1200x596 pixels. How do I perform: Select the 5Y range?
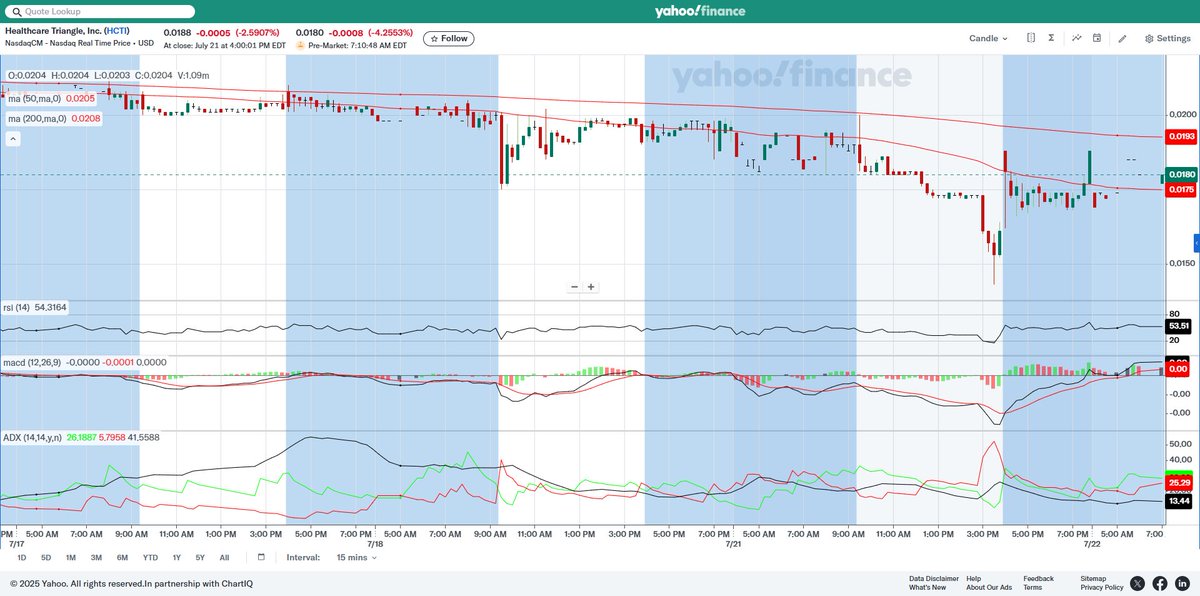tap(200, 557)
